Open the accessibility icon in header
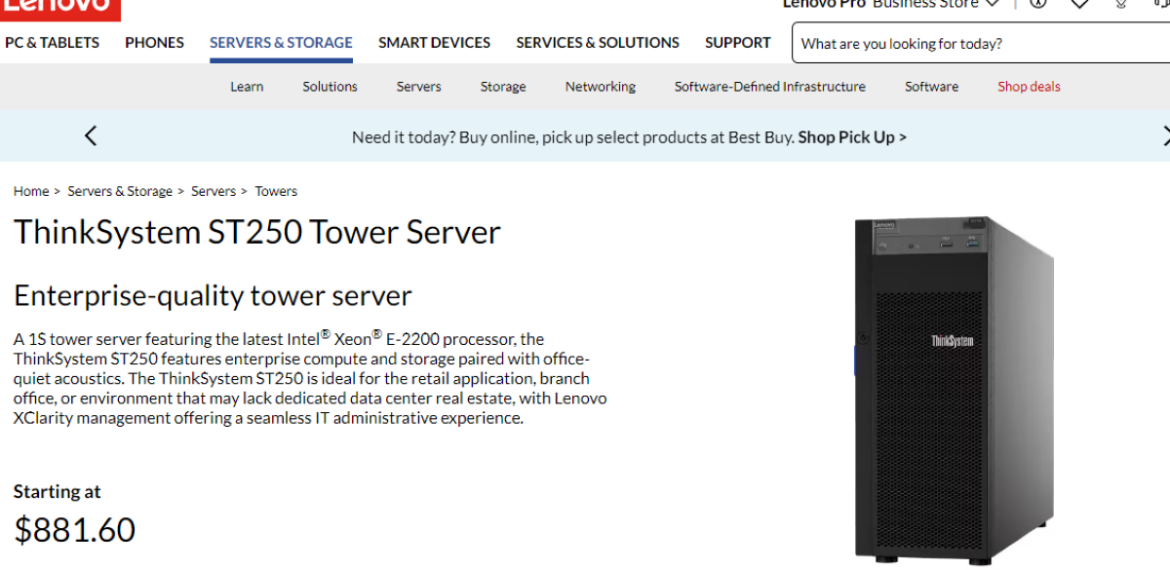The width and height of the screenshot is (1170, 570). point(1038,4)
